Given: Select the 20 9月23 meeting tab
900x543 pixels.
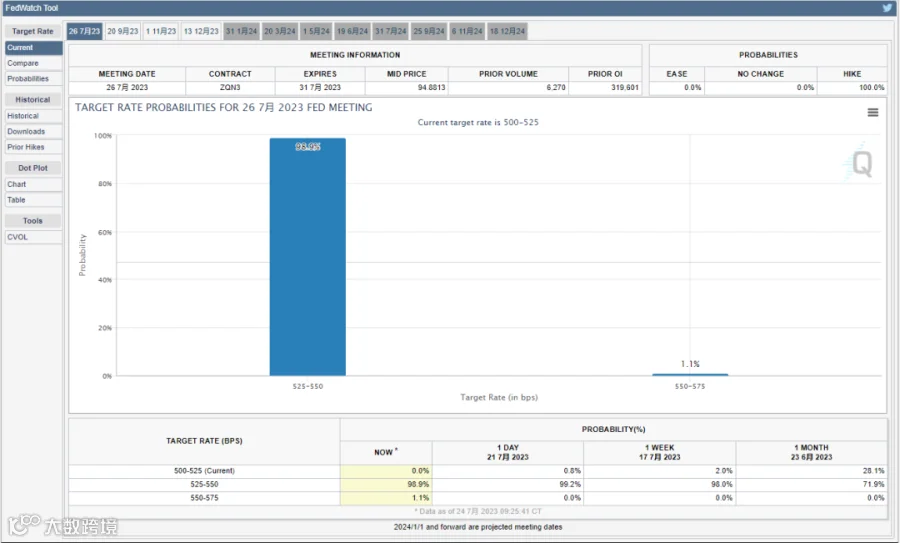Looking at the screenshot, I should [123, 31].
